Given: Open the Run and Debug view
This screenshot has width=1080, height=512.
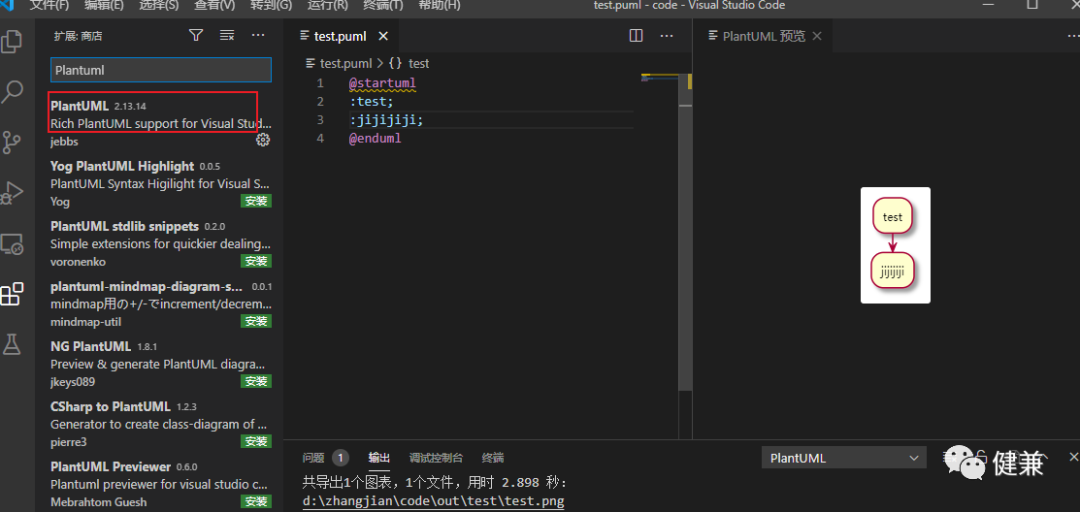Looking at the screenshot, I should [x=12, y=192].
